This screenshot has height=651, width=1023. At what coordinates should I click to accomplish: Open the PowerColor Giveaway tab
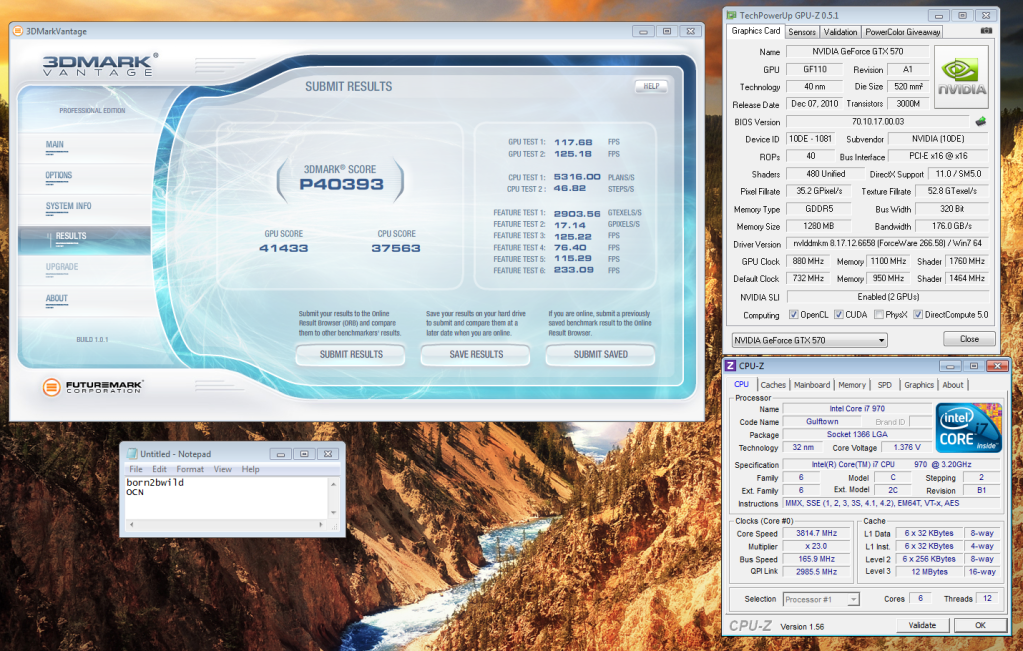(x=903, y=32)
